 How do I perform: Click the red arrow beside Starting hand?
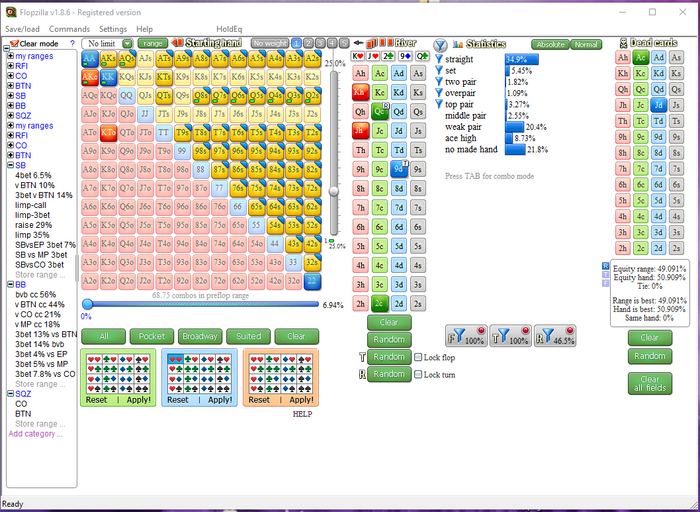coord(177,43)
